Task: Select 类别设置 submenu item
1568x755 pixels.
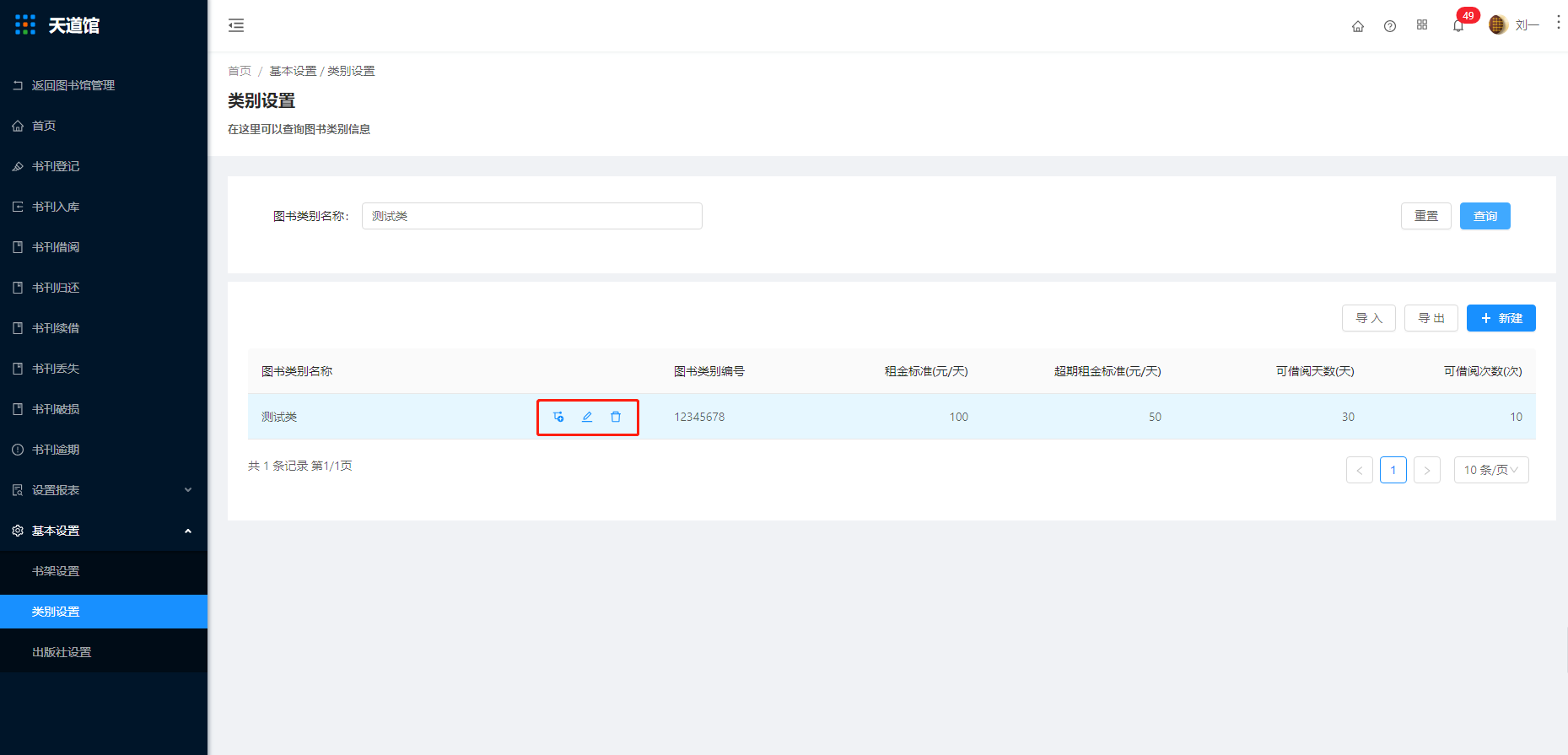Action: pyautogui.click(x=104, y=612)
